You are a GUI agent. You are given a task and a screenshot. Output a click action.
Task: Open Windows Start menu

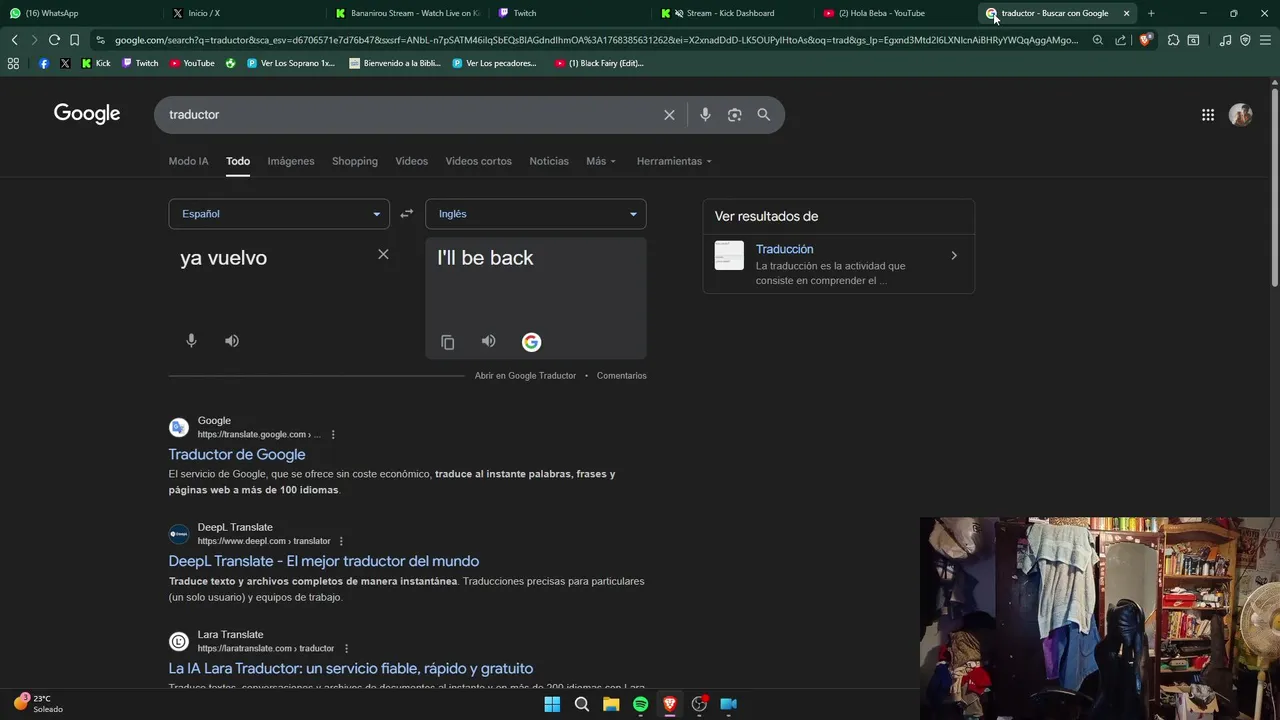[x=552, y=704]
